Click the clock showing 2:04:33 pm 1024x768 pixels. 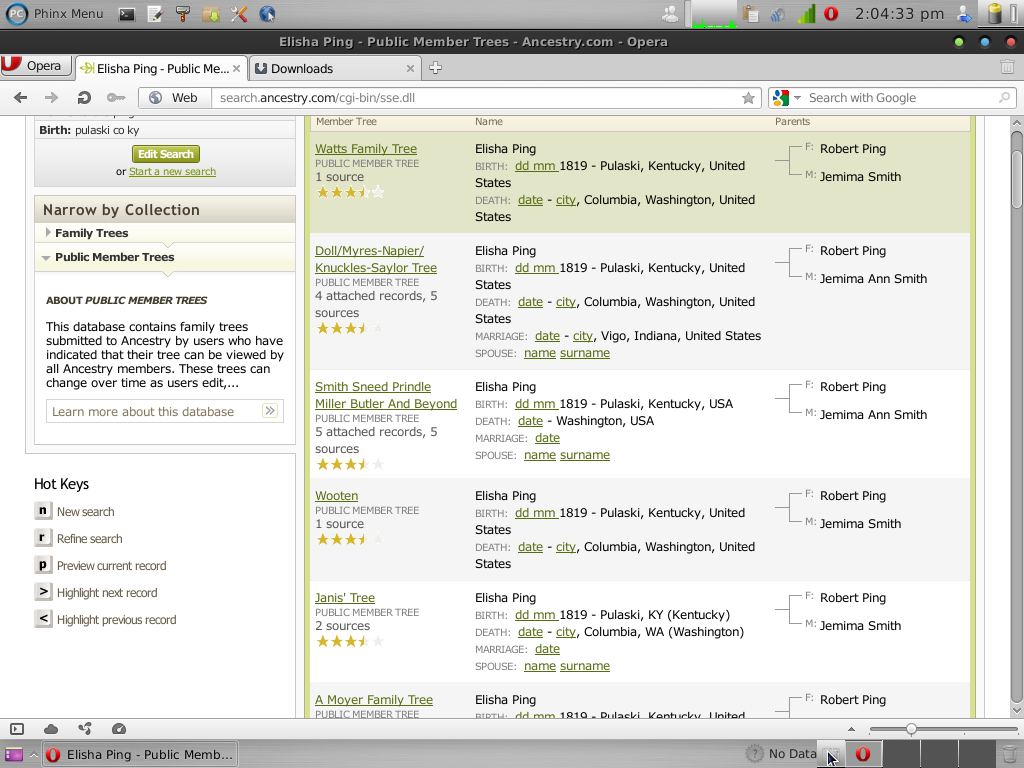pos(899,14)
